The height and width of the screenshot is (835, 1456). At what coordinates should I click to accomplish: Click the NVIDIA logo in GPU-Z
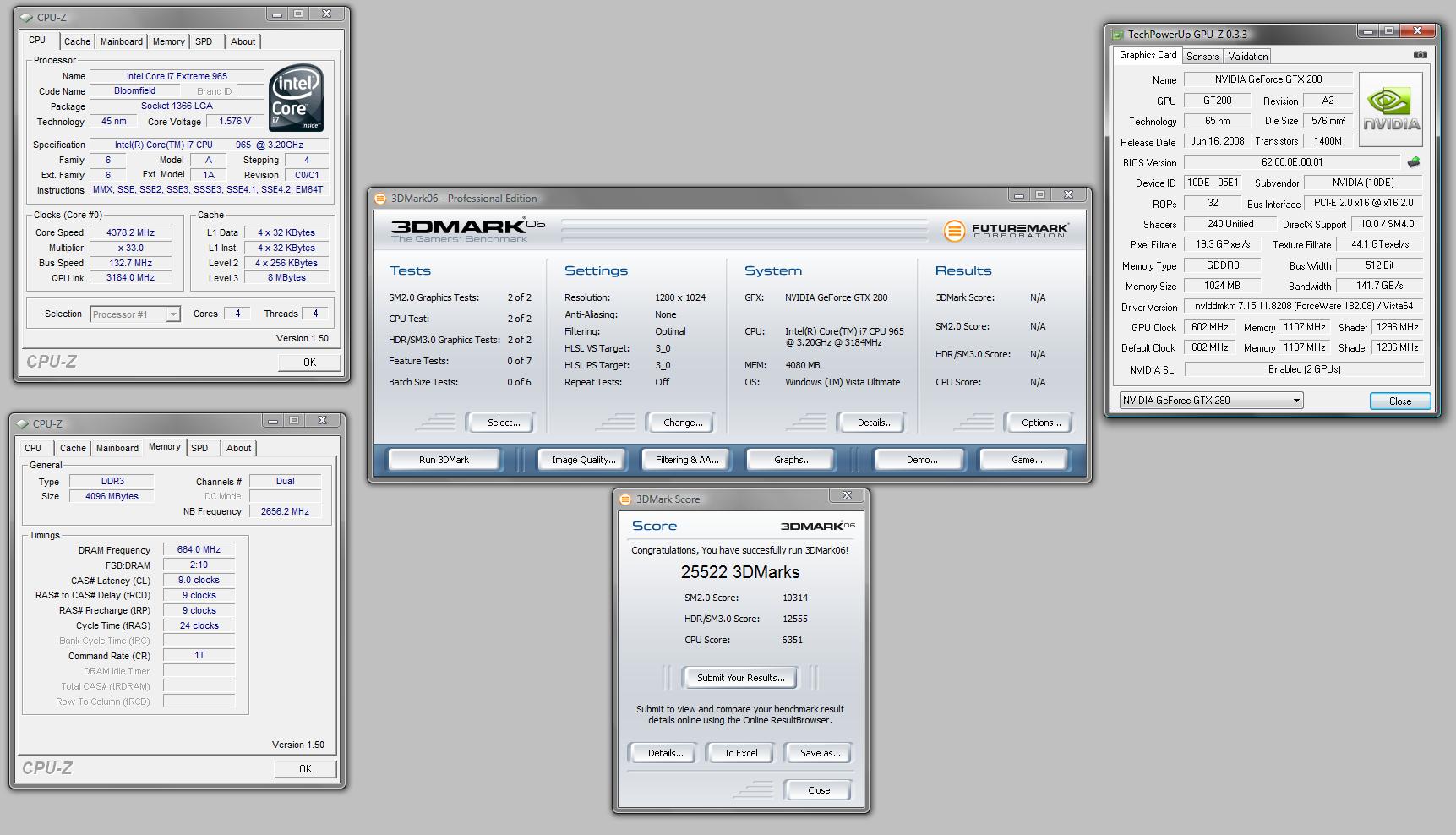click(1391, 110)
